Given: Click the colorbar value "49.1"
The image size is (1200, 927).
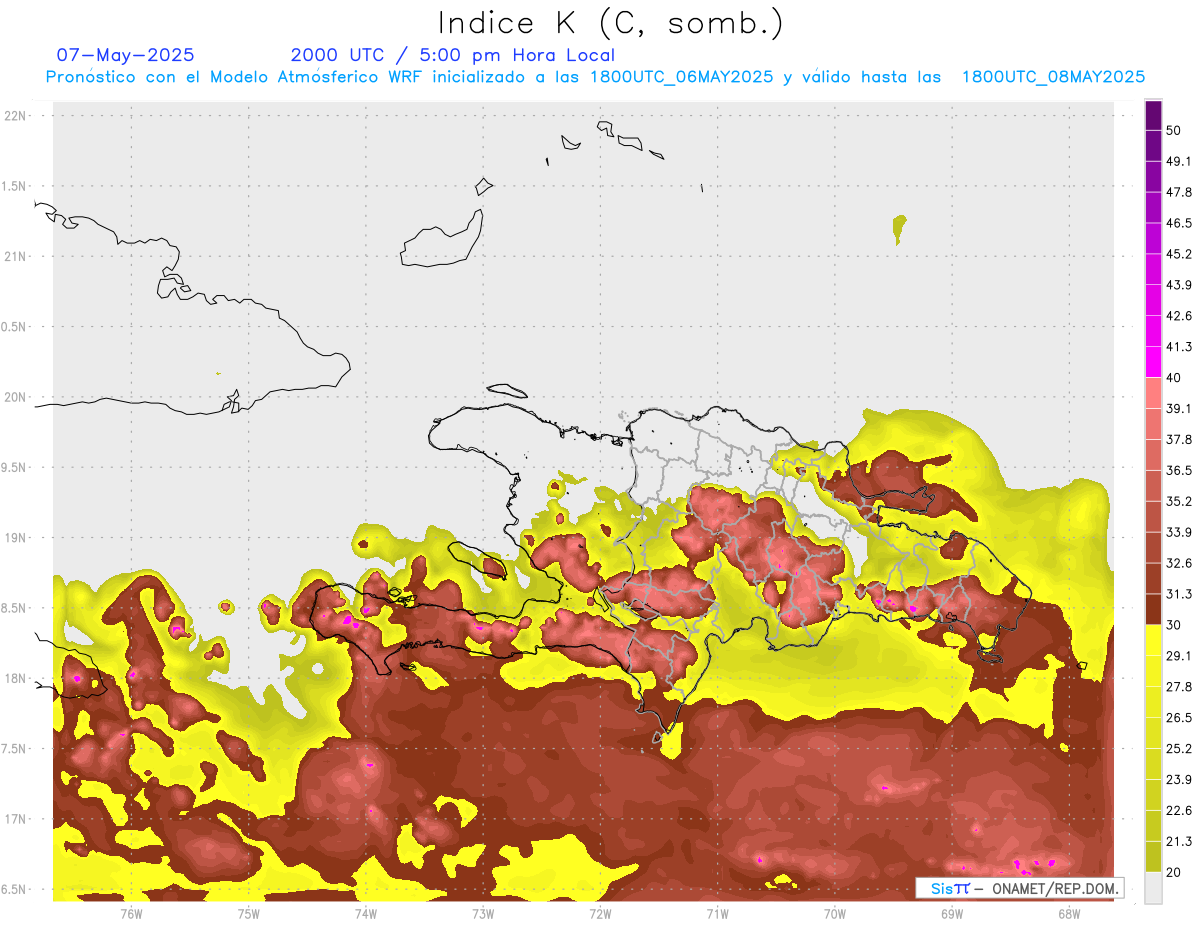Looking at the screenshot, I should 1178,161.
